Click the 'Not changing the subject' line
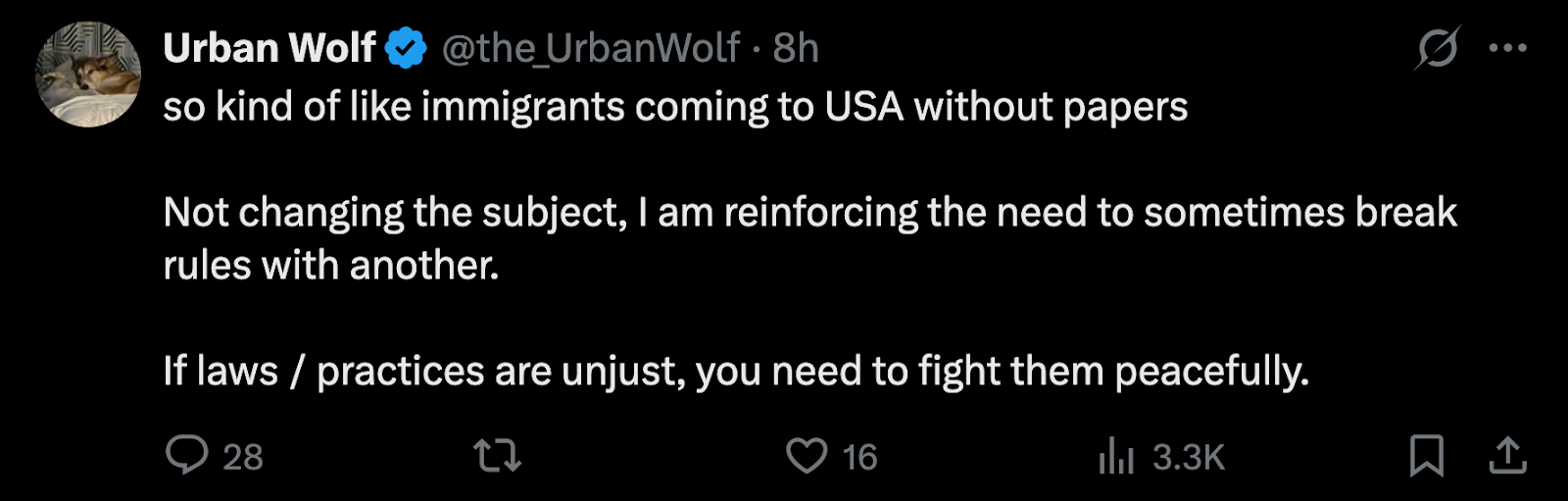This screenshot has height=501, width=1568. 810,213
